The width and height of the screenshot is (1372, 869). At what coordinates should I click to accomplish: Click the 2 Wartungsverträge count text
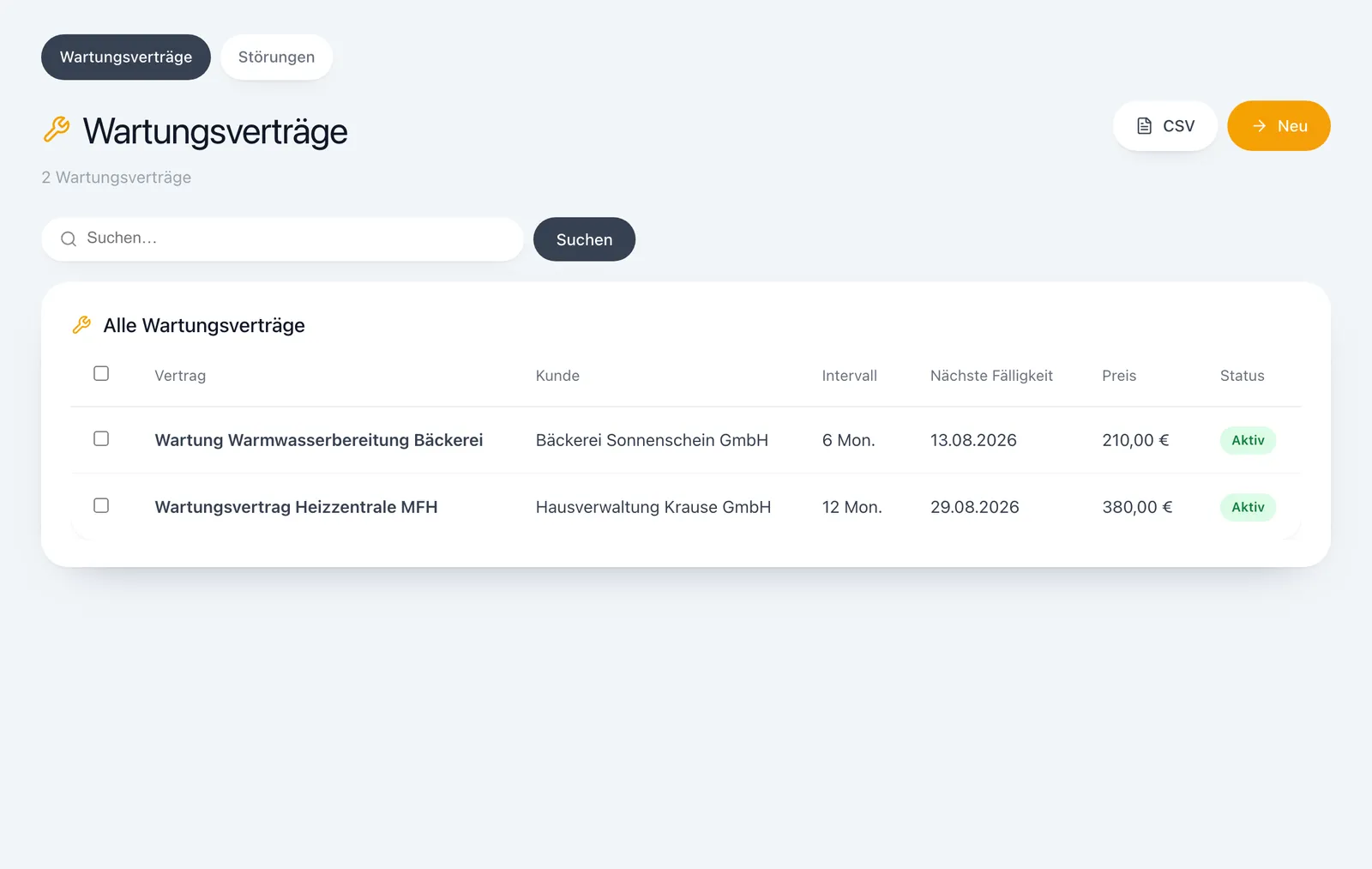click(117, 178)
